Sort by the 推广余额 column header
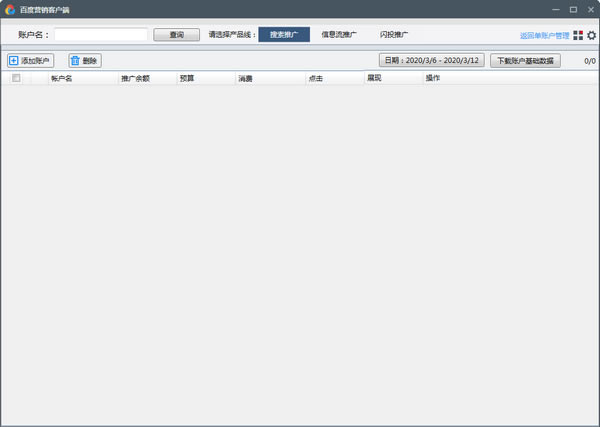The width and height of the screenshot is (600, 427). click(135, 78)
